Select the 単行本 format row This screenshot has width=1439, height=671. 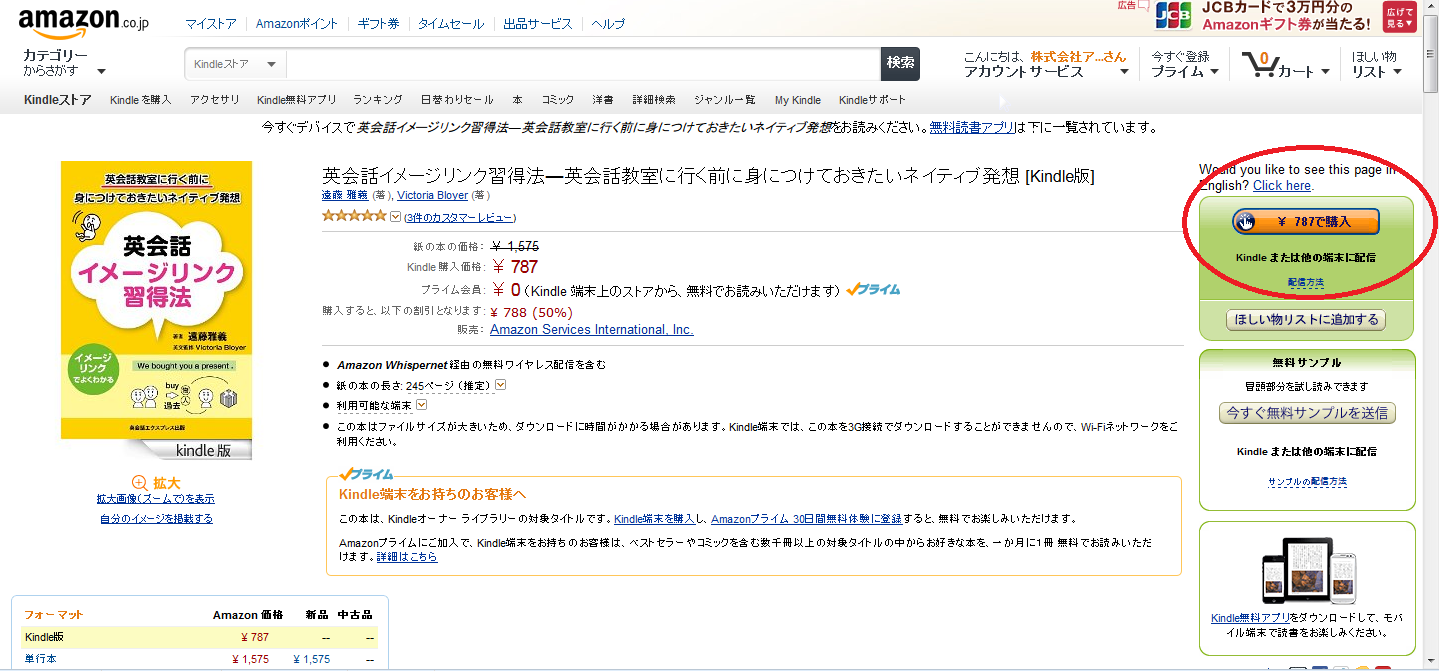pos(200,659)
